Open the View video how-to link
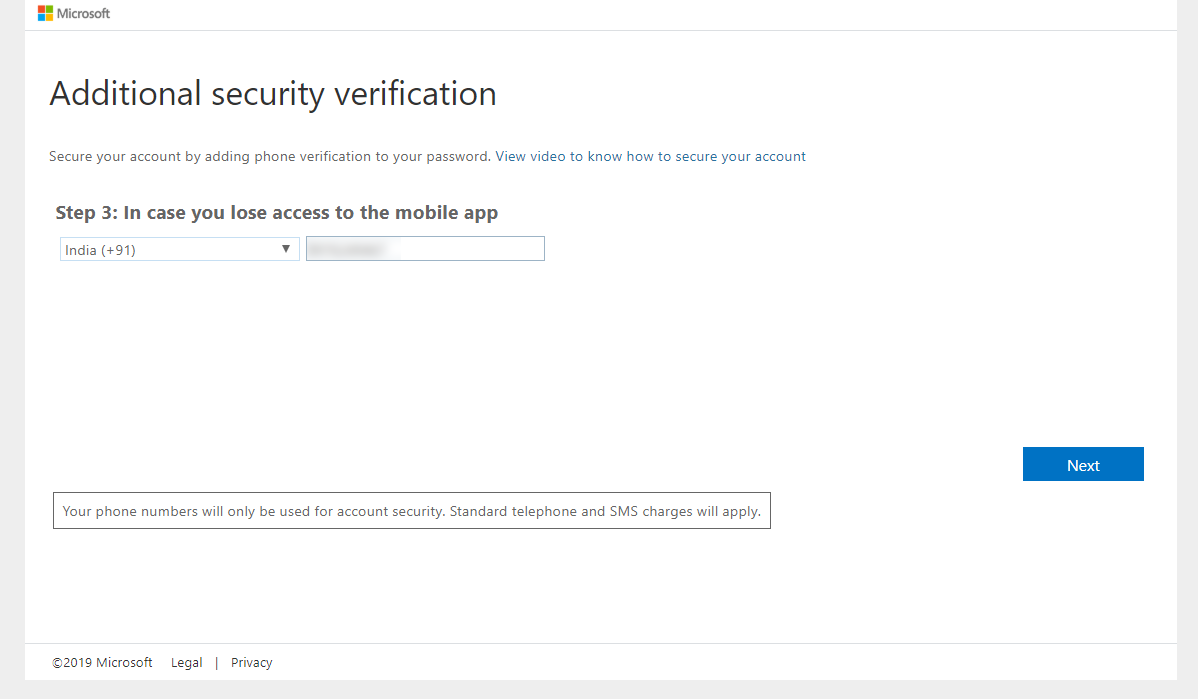 pos(650,156)
